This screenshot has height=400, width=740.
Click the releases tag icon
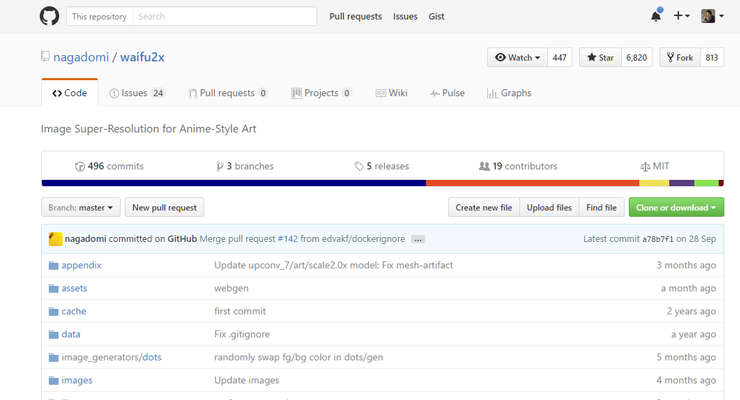click(359, 166)
